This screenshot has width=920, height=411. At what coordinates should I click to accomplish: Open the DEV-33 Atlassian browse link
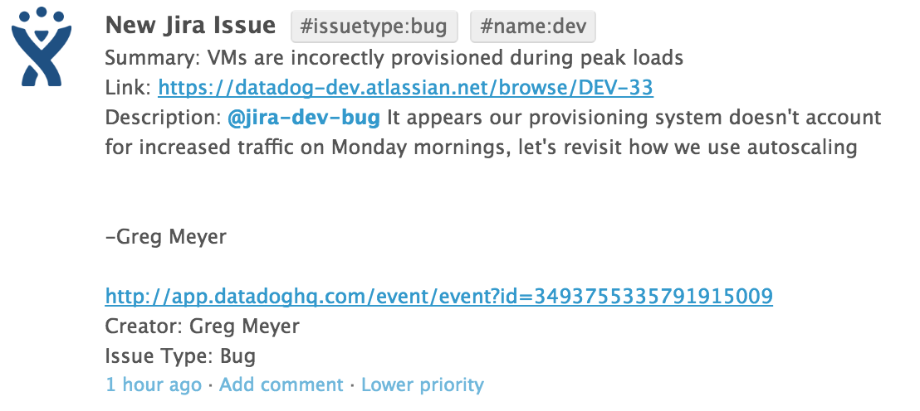[405, 87]
